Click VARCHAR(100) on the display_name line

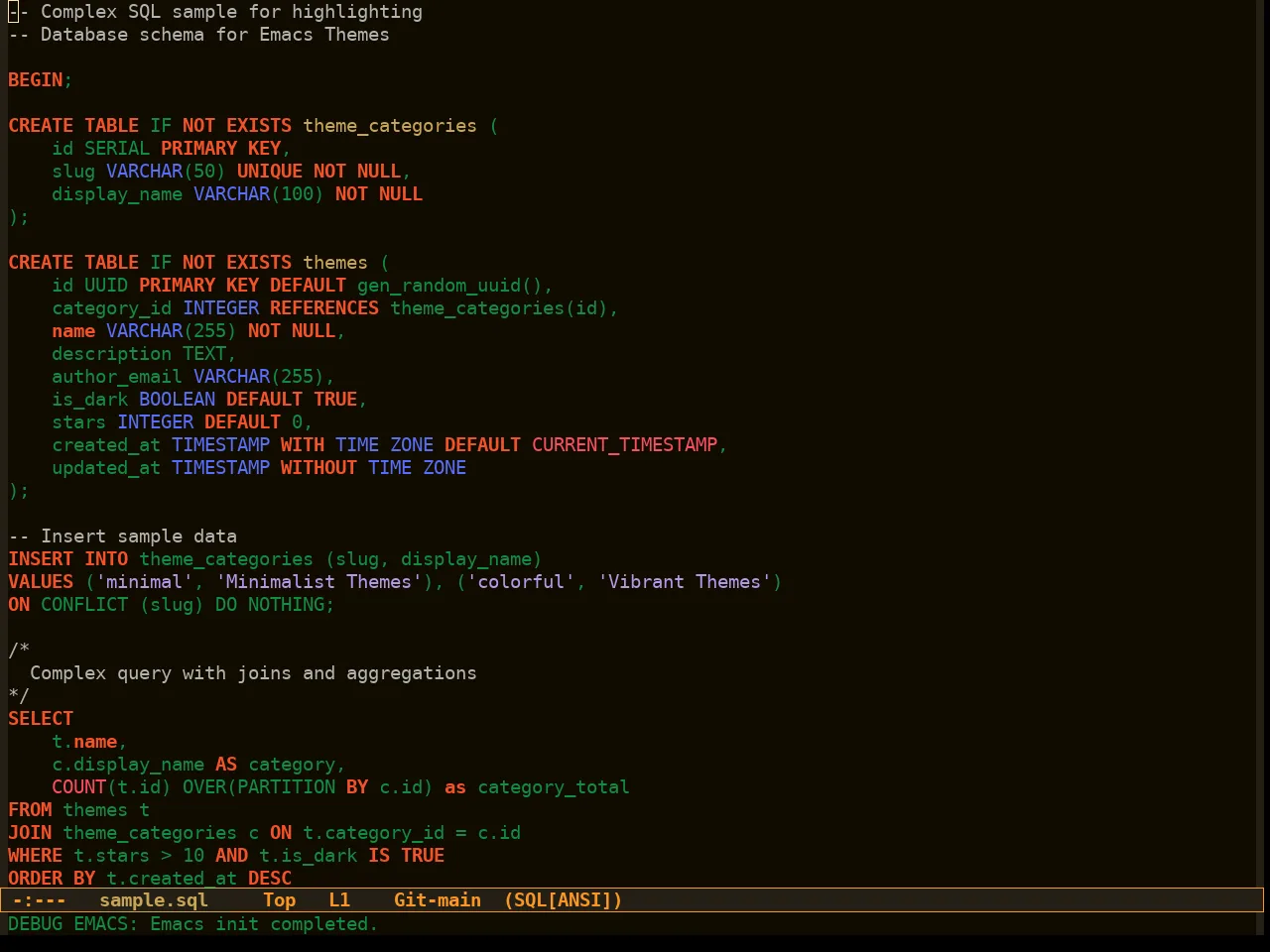pos(259,194)
